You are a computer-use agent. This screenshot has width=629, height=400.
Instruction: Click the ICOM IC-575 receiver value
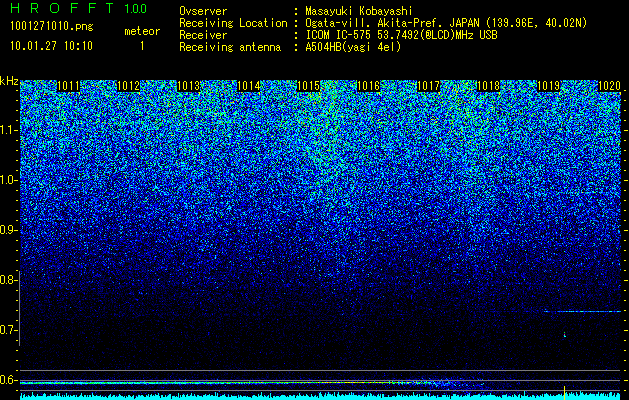pos(401,35)
